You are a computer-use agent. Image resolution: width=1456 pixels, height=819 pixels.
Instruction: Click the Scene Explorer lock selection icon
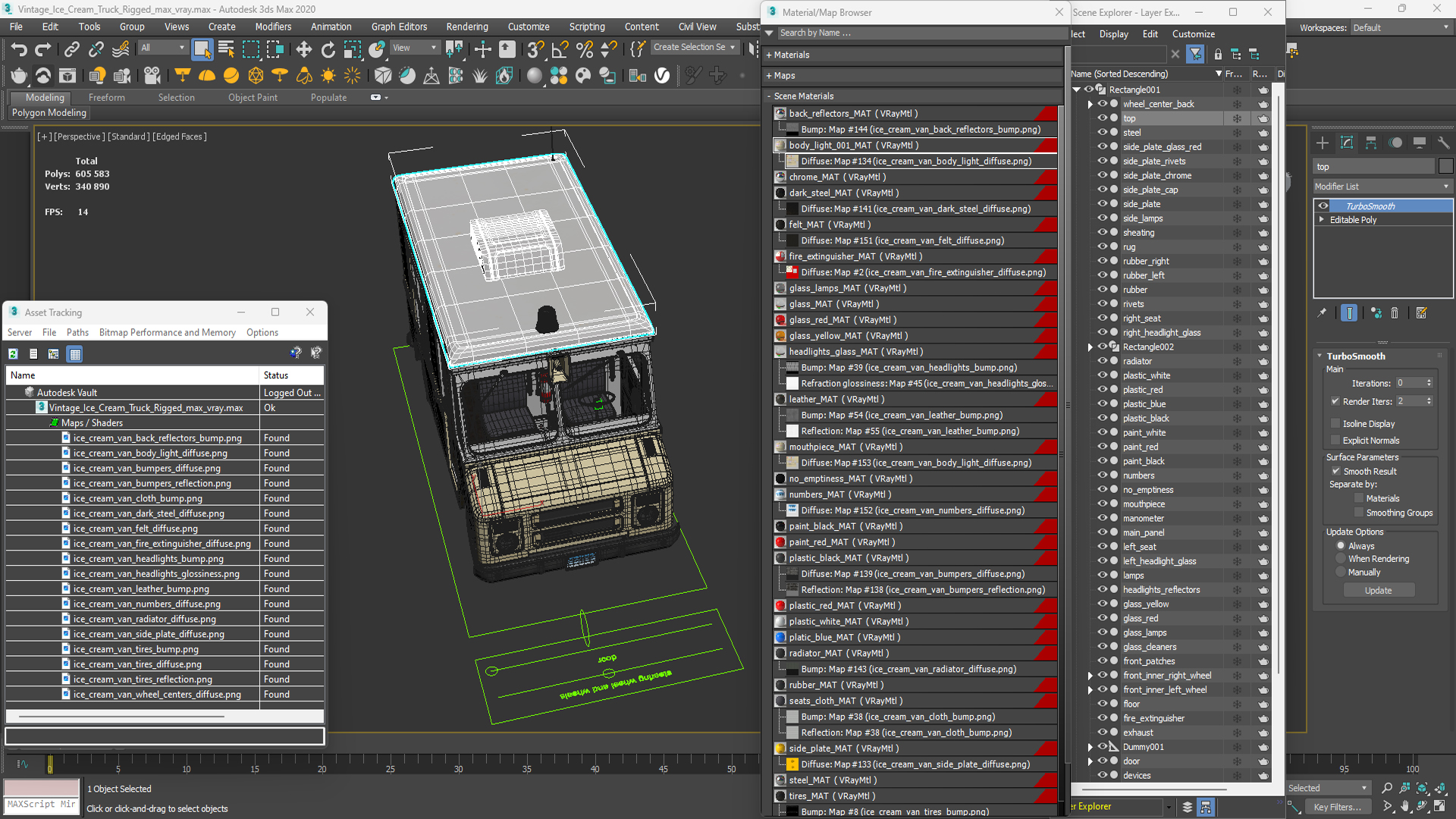point(1218,54)
